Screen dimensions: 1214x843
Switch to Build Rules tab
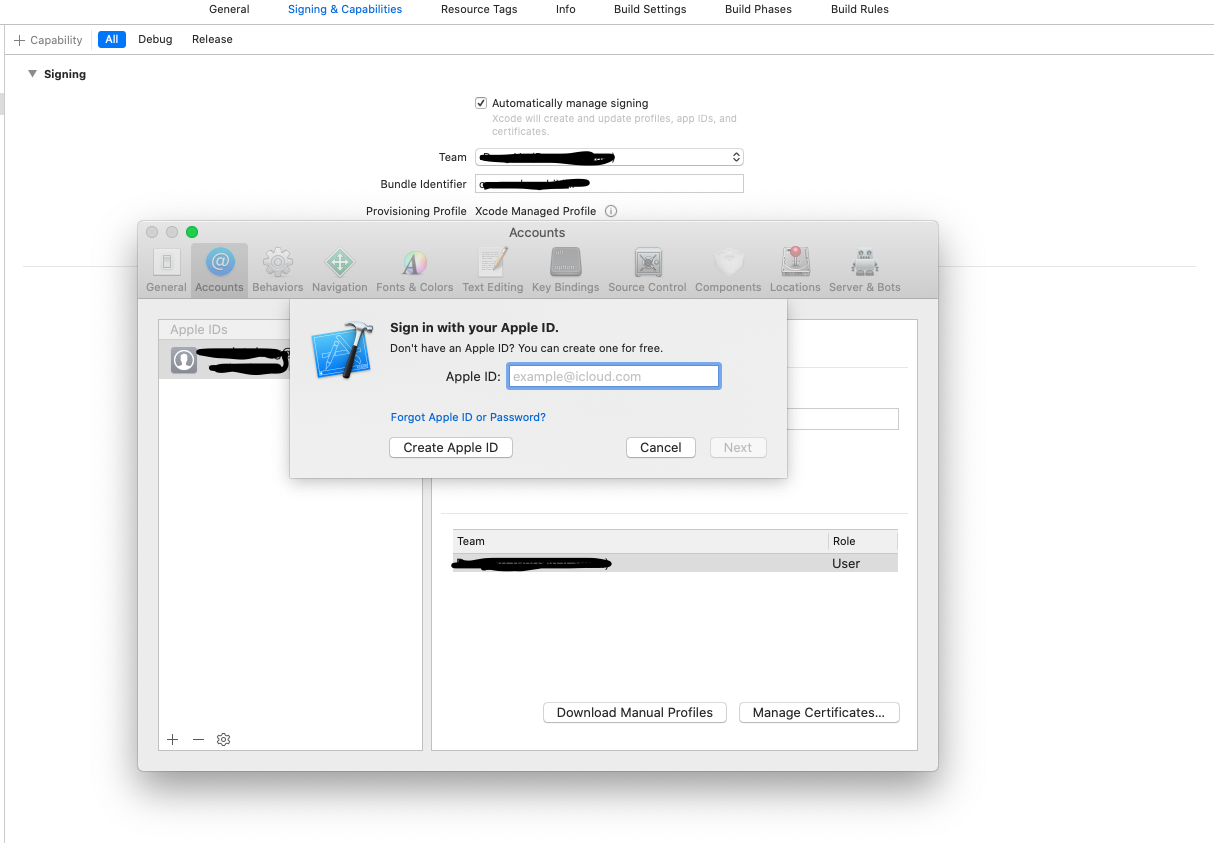[860, 9]
